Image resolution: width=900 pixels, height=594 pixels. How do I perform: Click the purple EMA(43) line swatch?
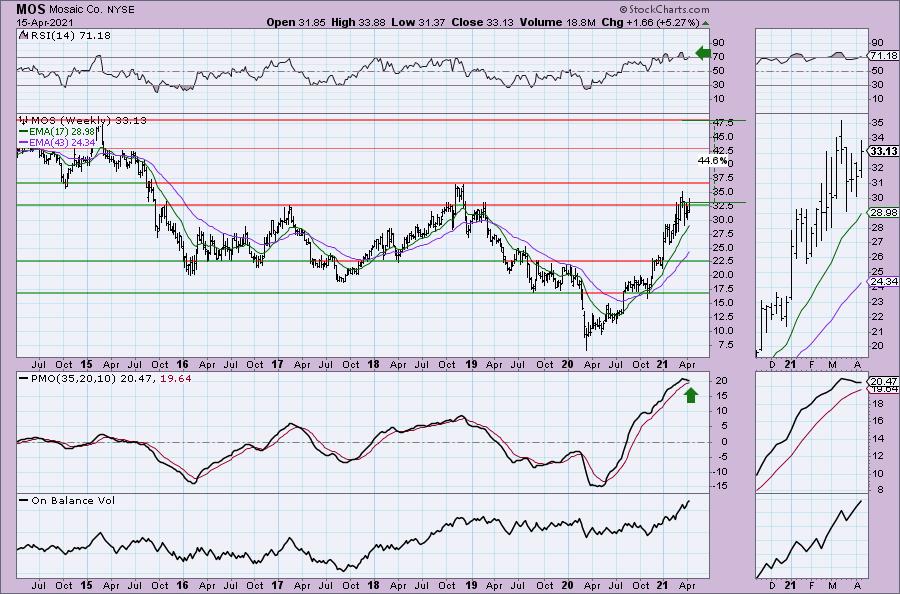[24, 142]
